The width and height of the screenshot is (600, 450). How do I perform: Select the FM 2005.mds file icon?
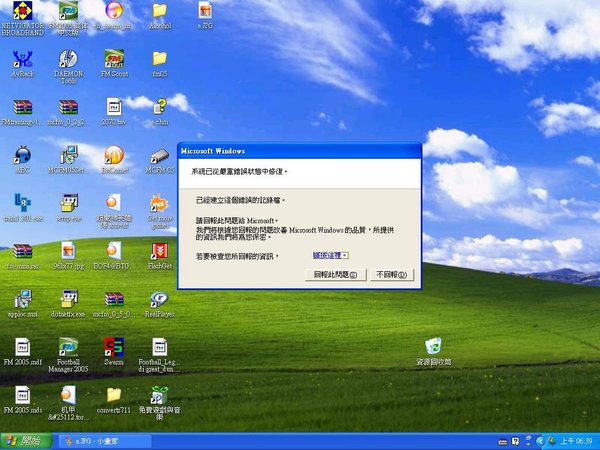23,395
